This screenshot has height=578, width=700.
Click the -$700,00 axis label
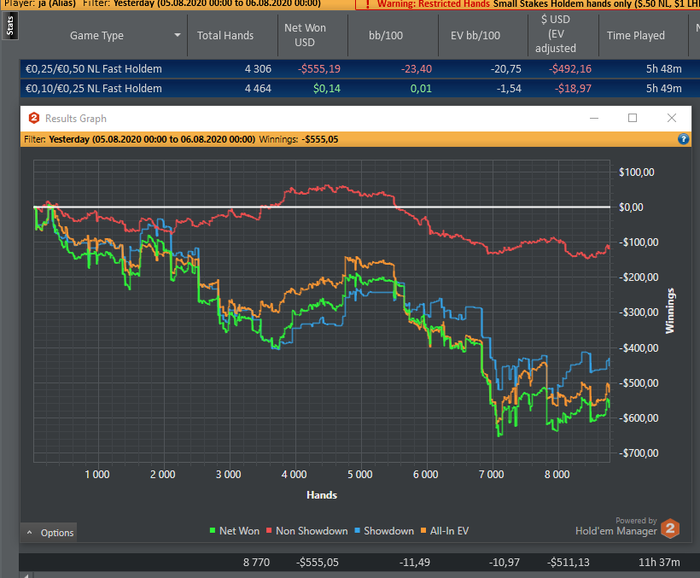[x=639, y=453]
